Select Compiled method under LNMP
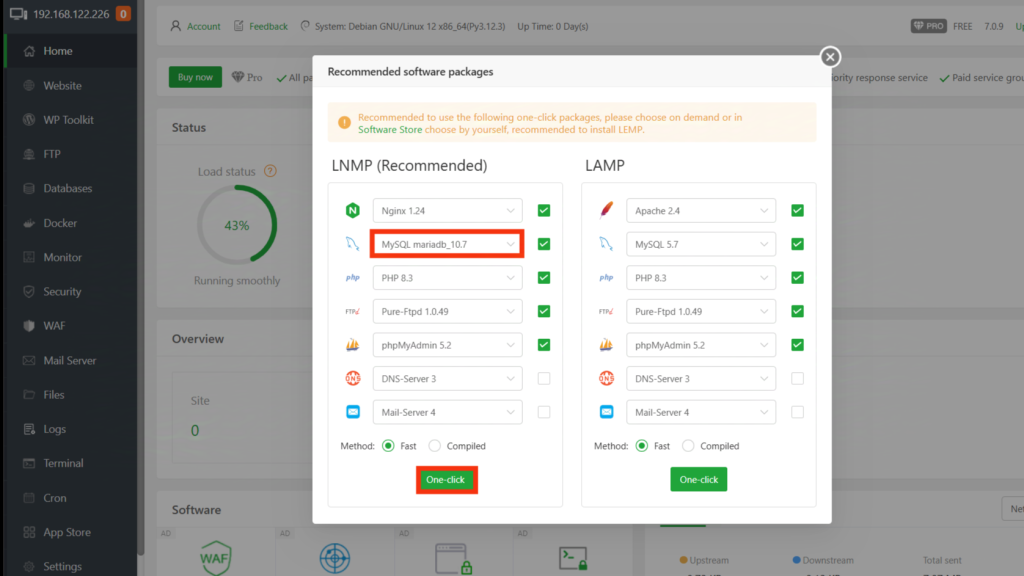This screenshot has width=1024, height=576. coord(435,446)
